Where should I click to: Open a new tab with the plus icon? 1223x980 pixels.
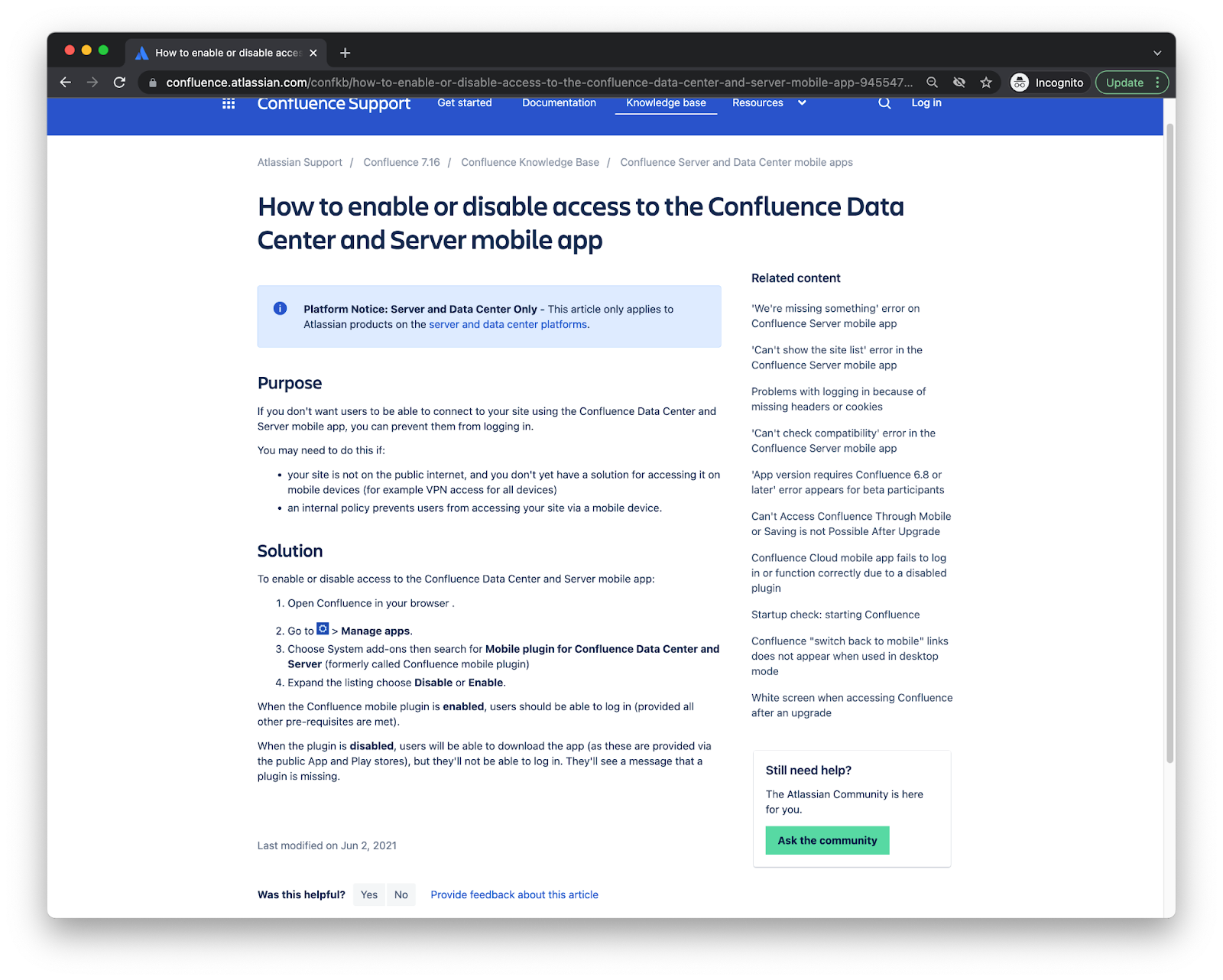point(345,53)
